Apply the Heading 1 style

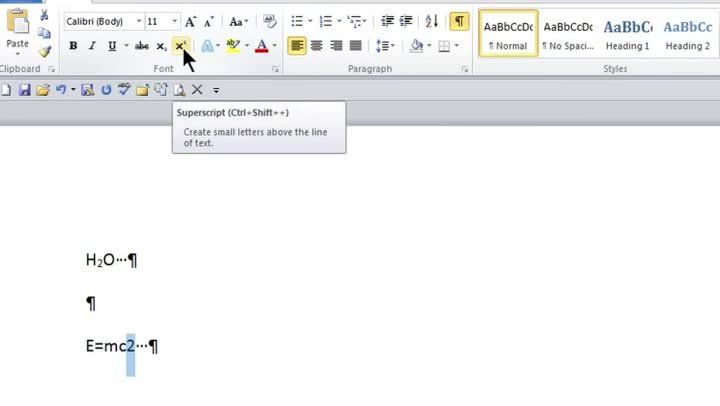click(627, 34)
